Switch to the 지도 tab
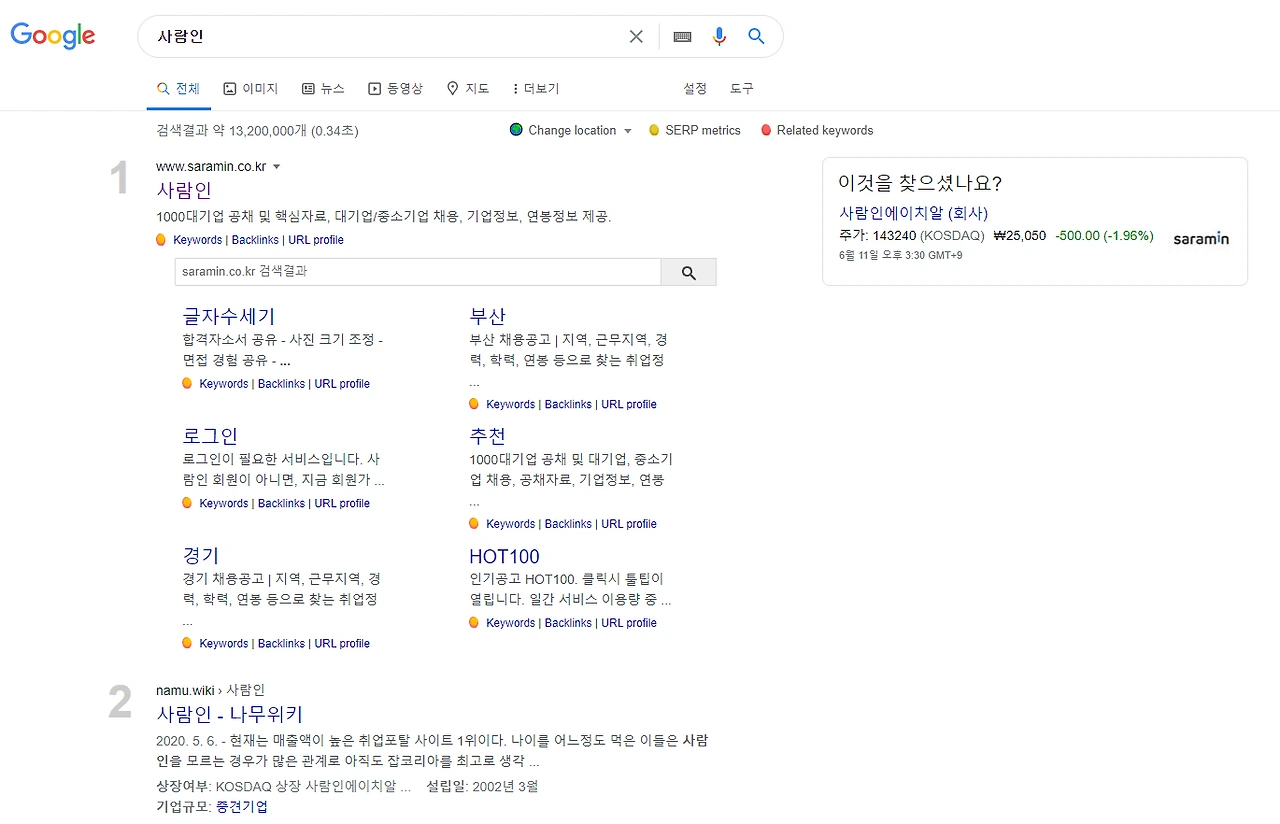The width and height of the screenshot is (1280, 824). tap(468, 89)
